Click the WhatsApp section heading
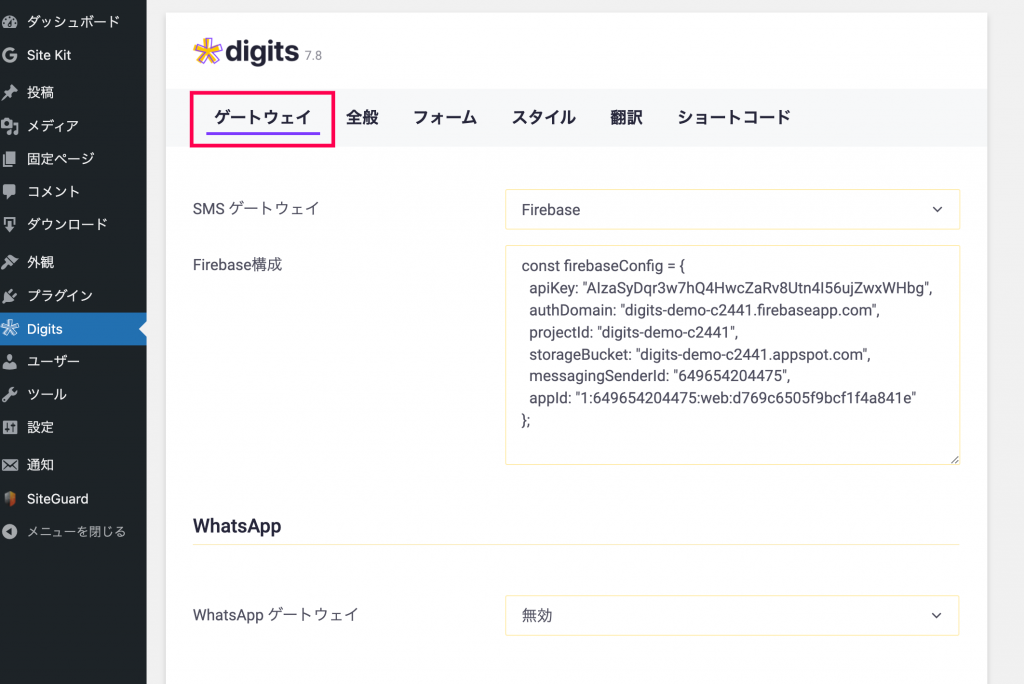1024x684 pixels. coord(237,527)
